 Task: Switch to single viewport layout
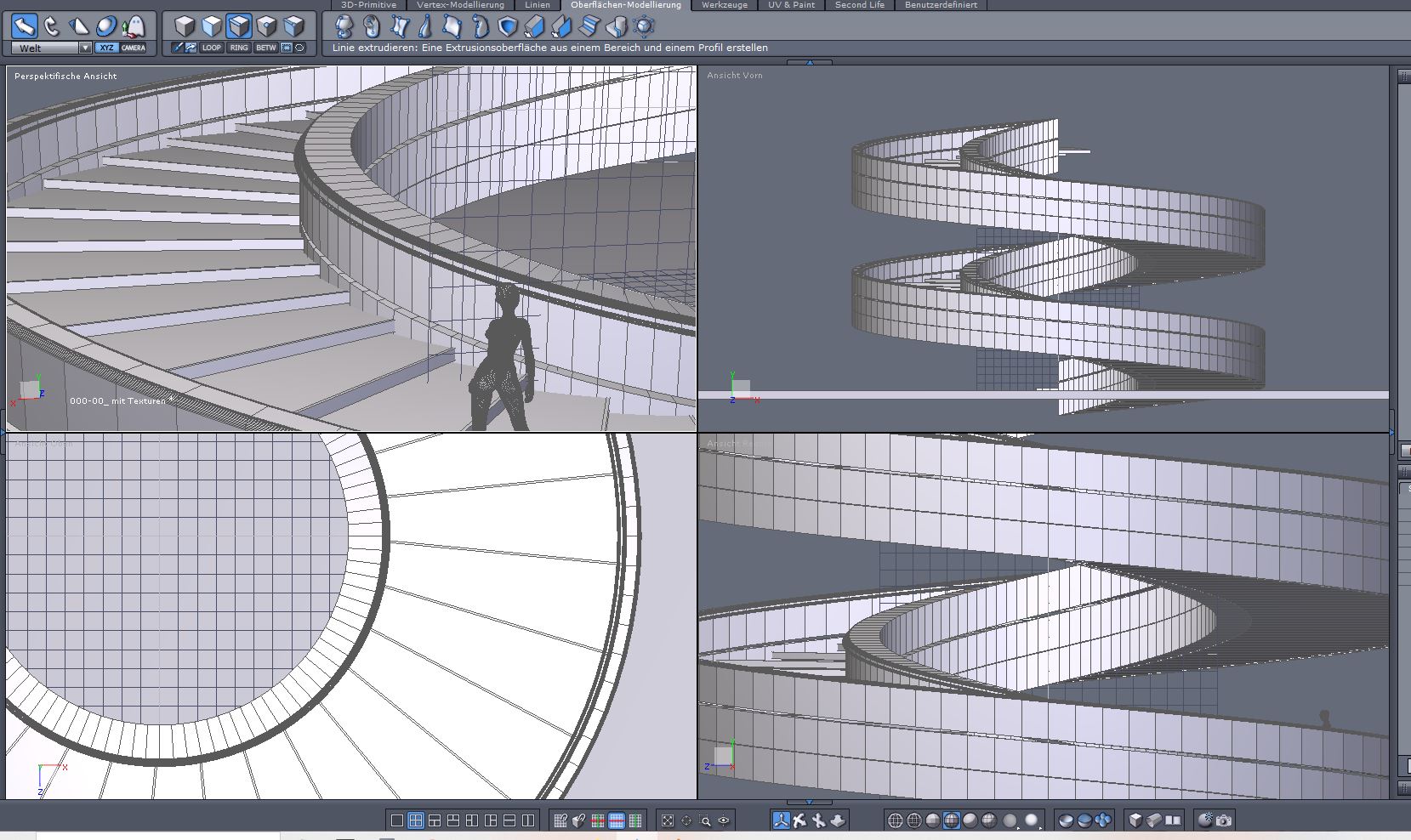pyautogui.click(x=397, y=820)
